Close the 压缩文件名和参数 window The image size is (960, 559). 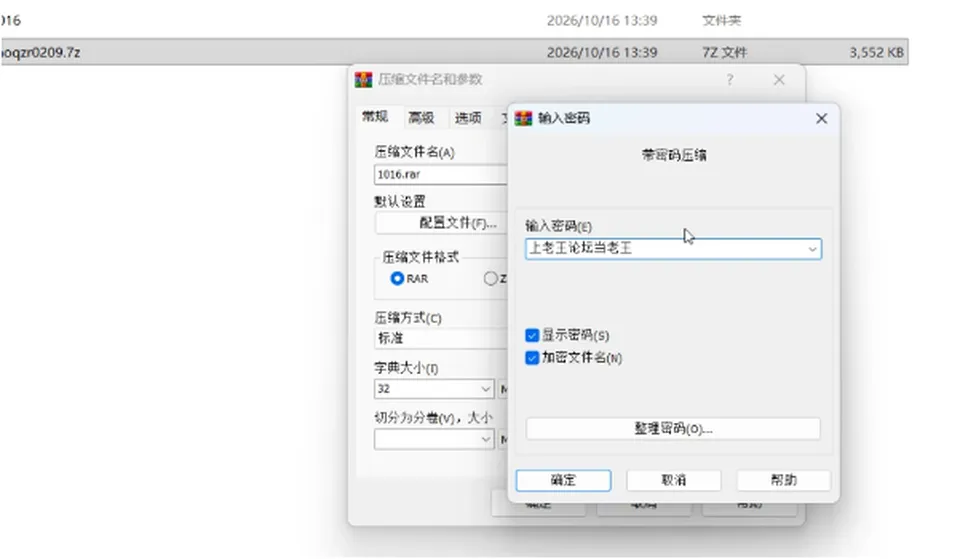[779, 80]
